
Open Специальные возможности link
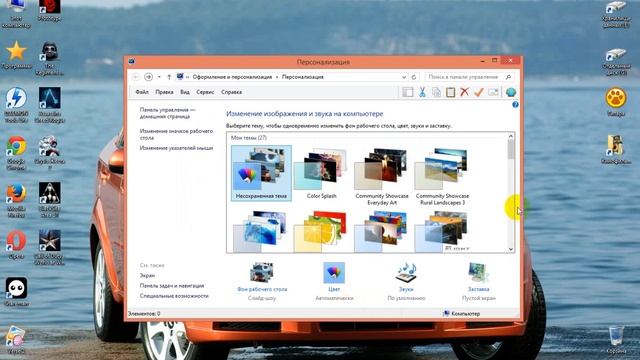[174, 296]
